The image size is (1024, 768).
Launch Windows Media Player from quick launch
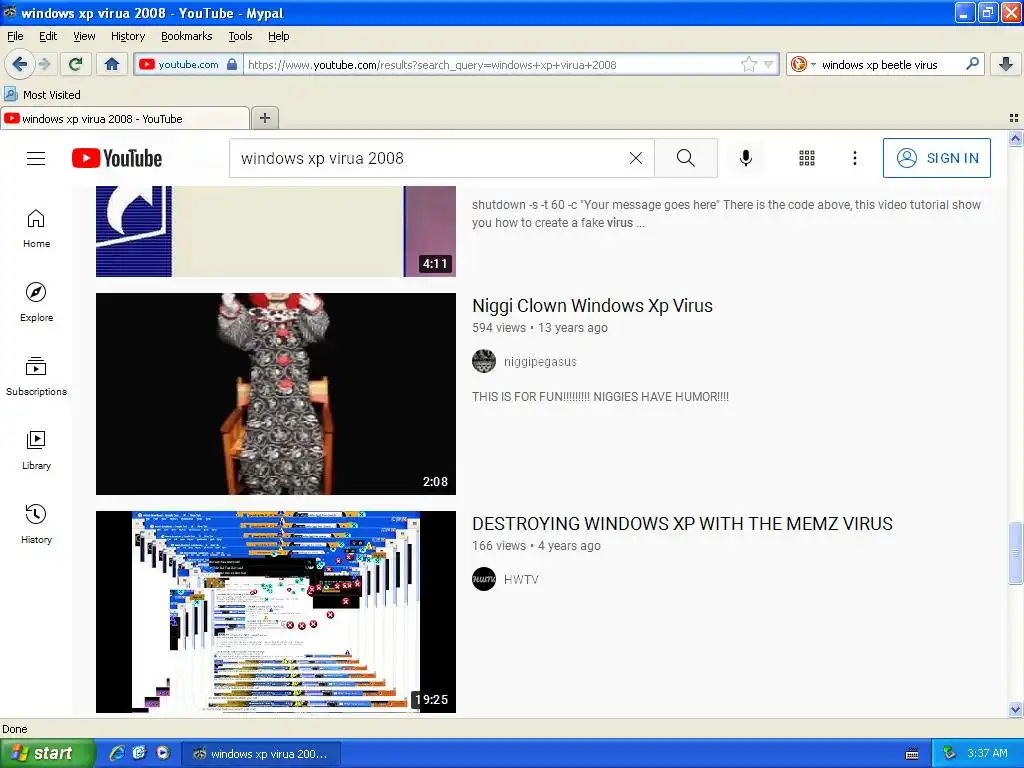pyautogui.click(x=163, y=753)
